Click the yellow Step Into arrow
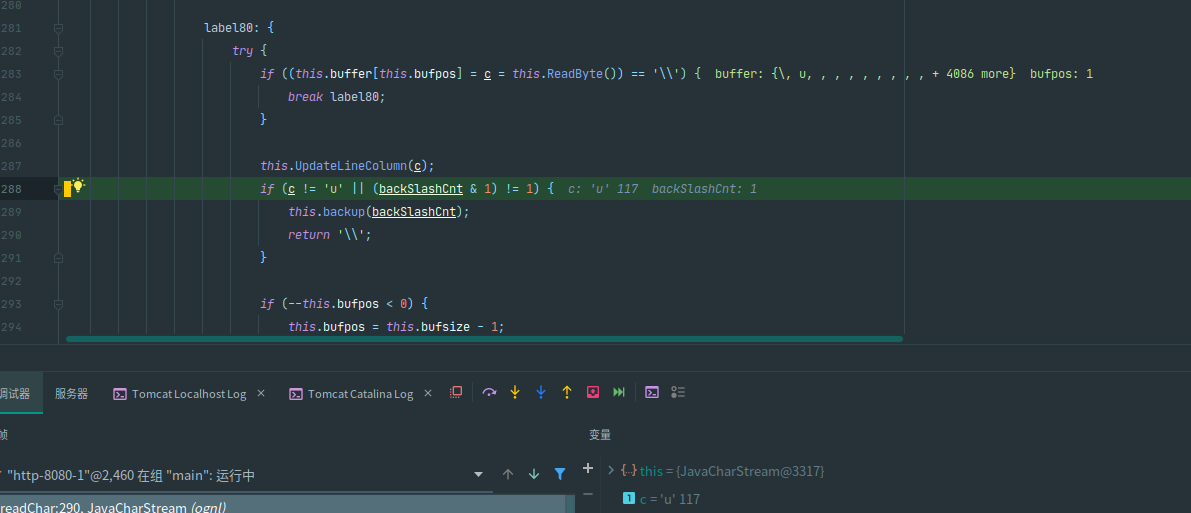 (x=515, y=393)
